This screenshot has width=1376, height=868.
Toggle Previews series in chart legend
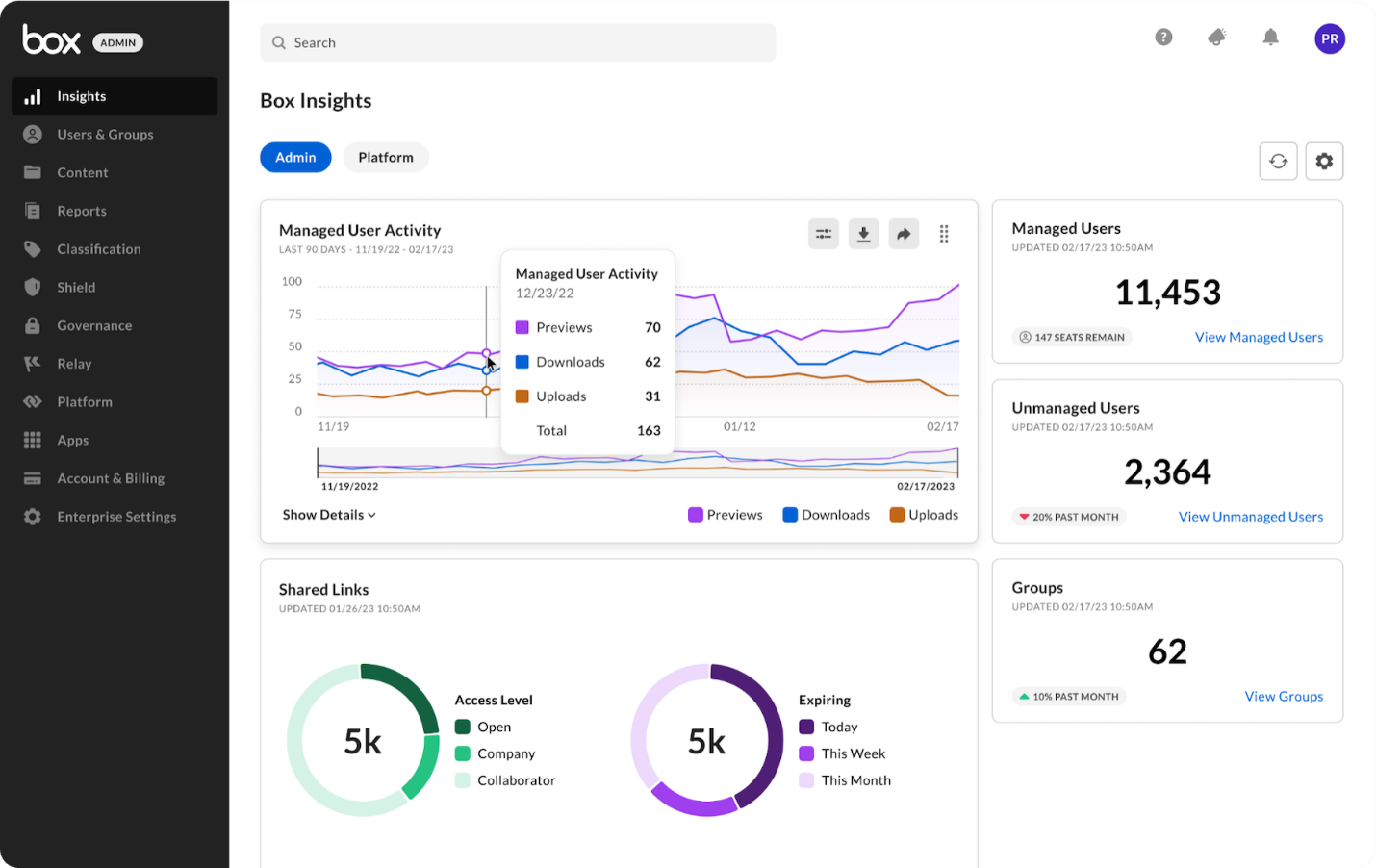726,515
